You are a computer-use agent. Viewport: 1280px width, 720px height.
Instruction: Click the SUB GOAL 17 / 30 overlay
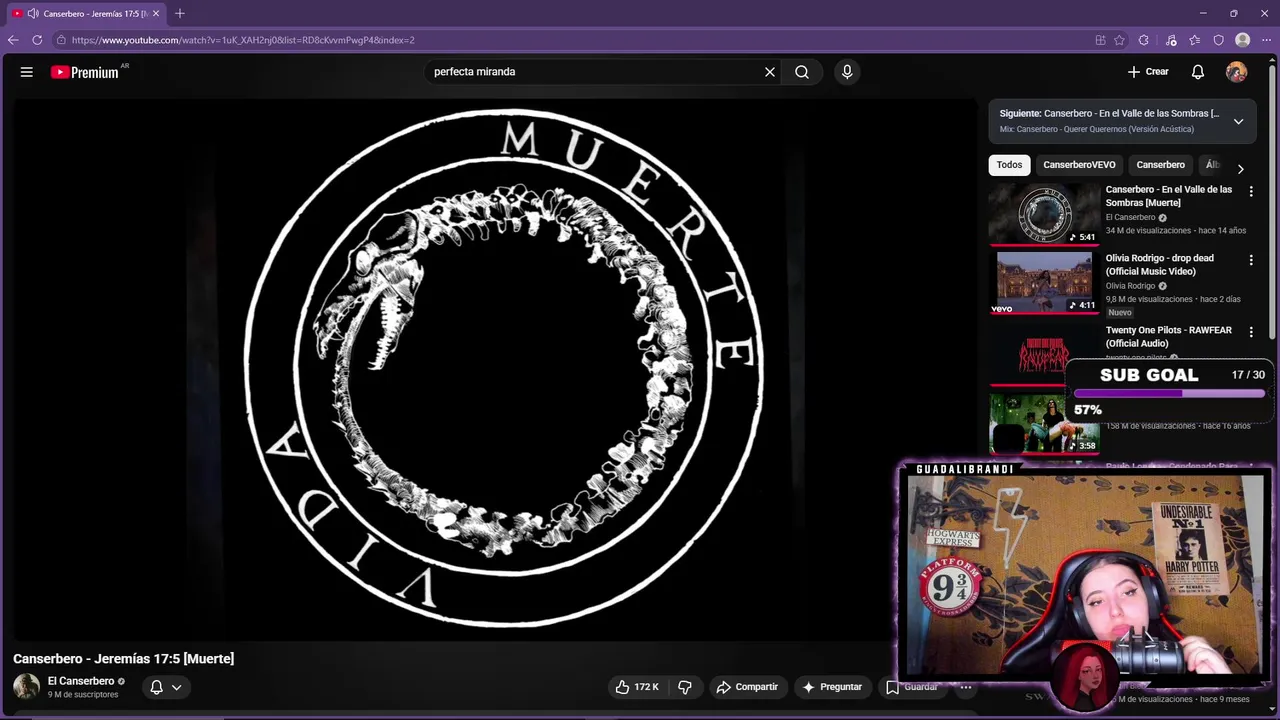coord(1170,391)
